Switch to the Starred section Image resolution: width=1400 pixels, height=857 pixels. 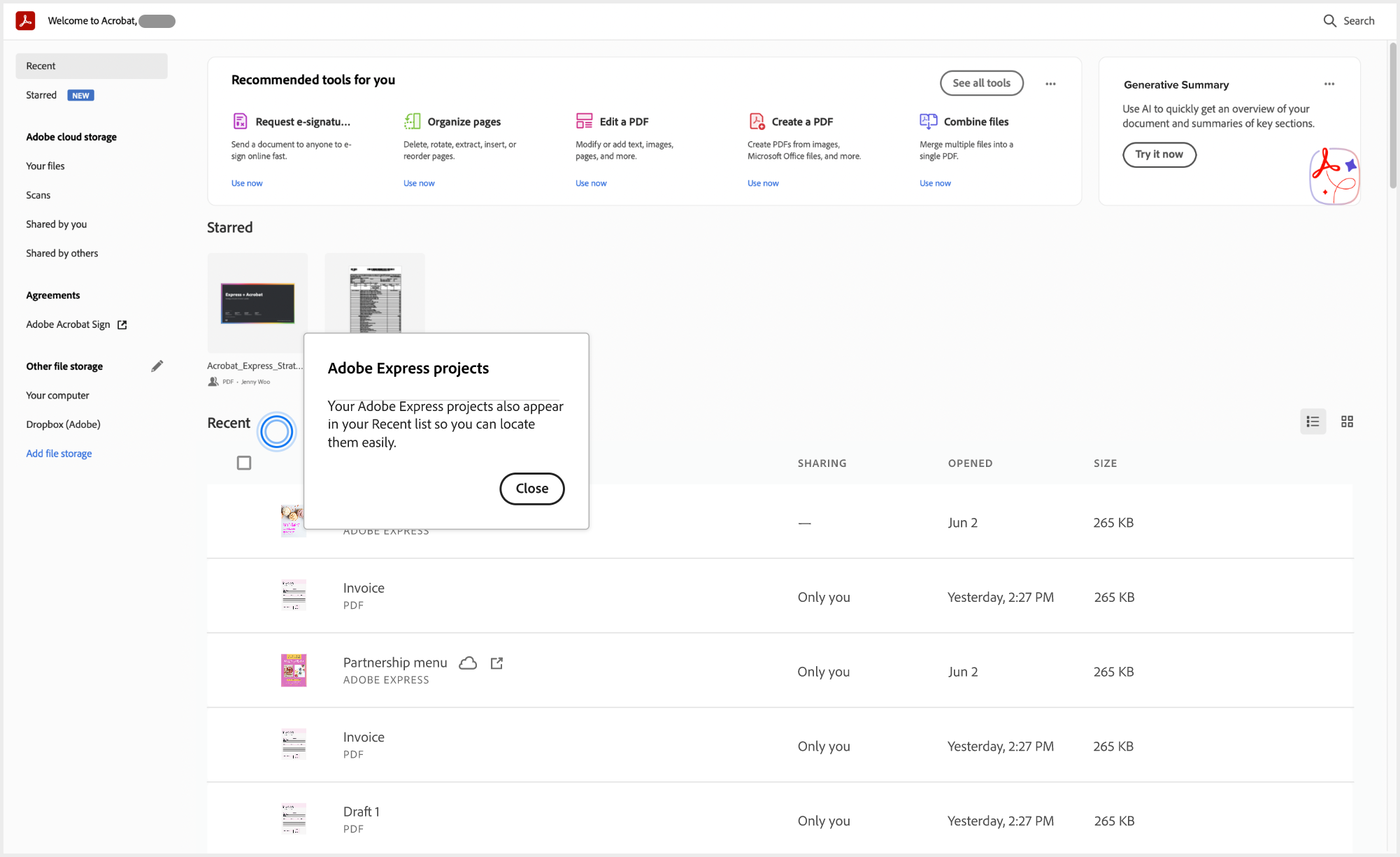click(x=41, y=95)
